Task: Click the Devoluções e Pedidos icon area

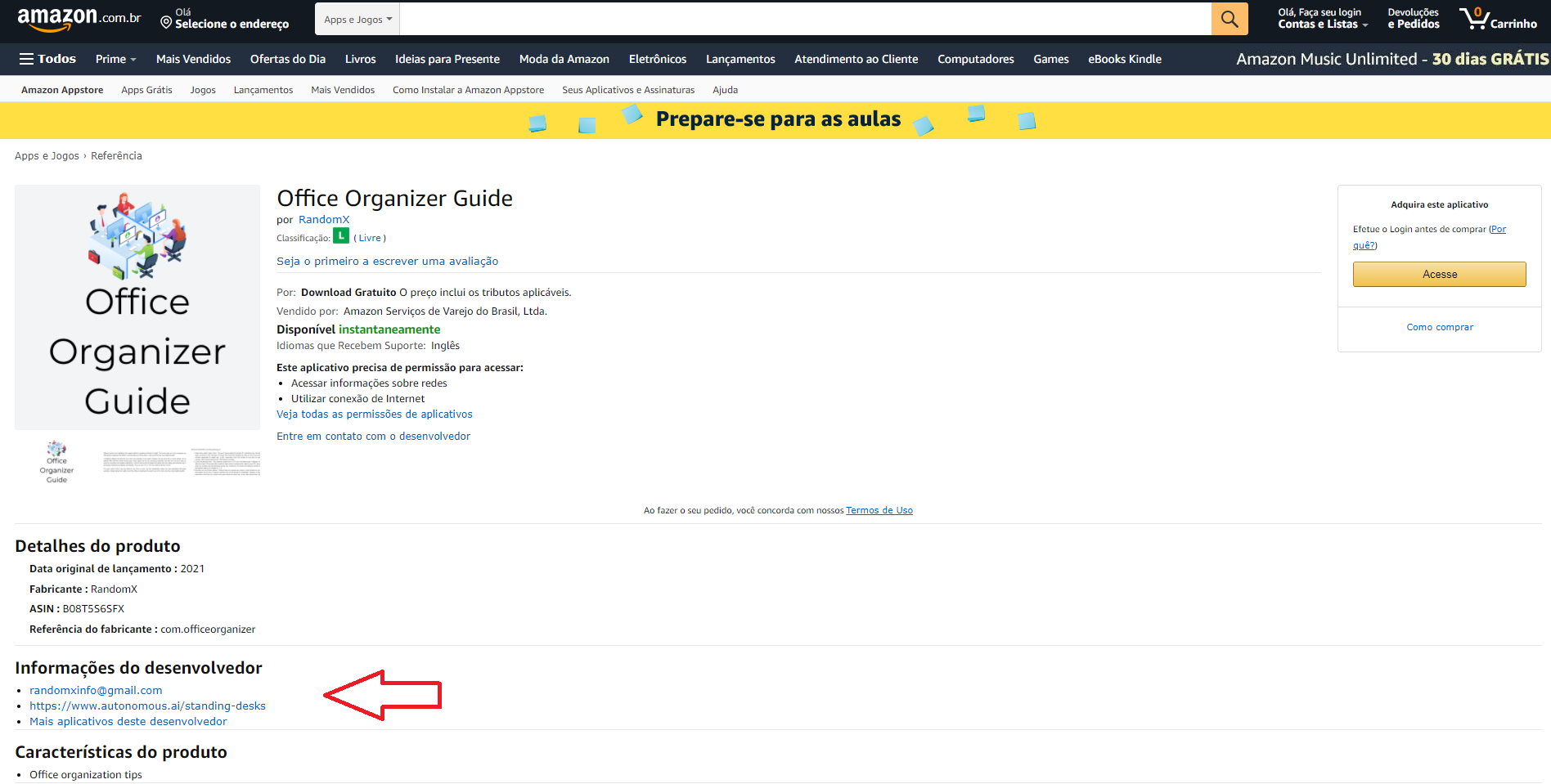Action: point(1413,18)
